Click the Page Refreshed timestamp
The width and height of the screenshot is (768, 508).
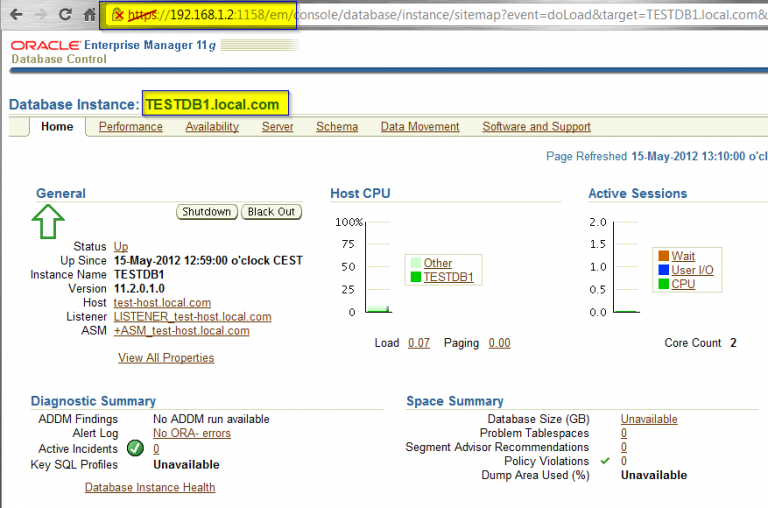[699, 156]
